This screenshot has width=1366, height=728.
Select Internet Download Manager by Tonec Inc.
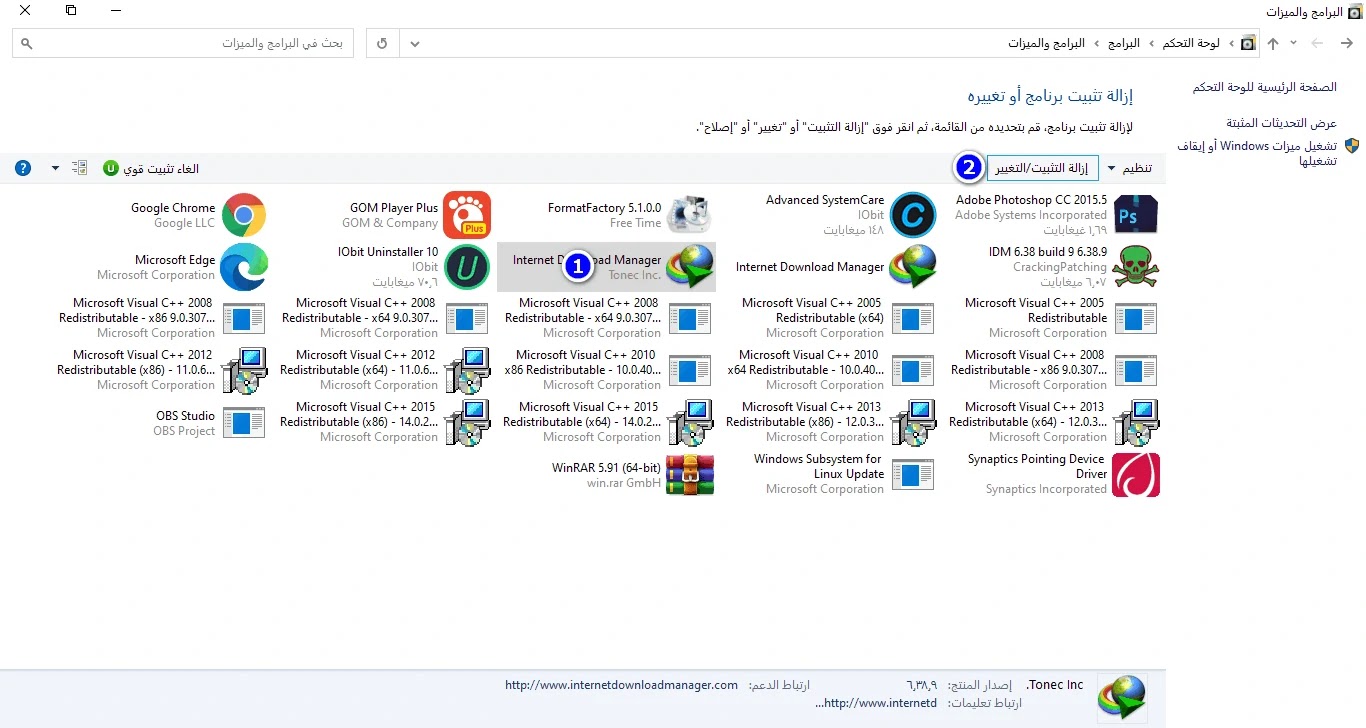(606, 267)
